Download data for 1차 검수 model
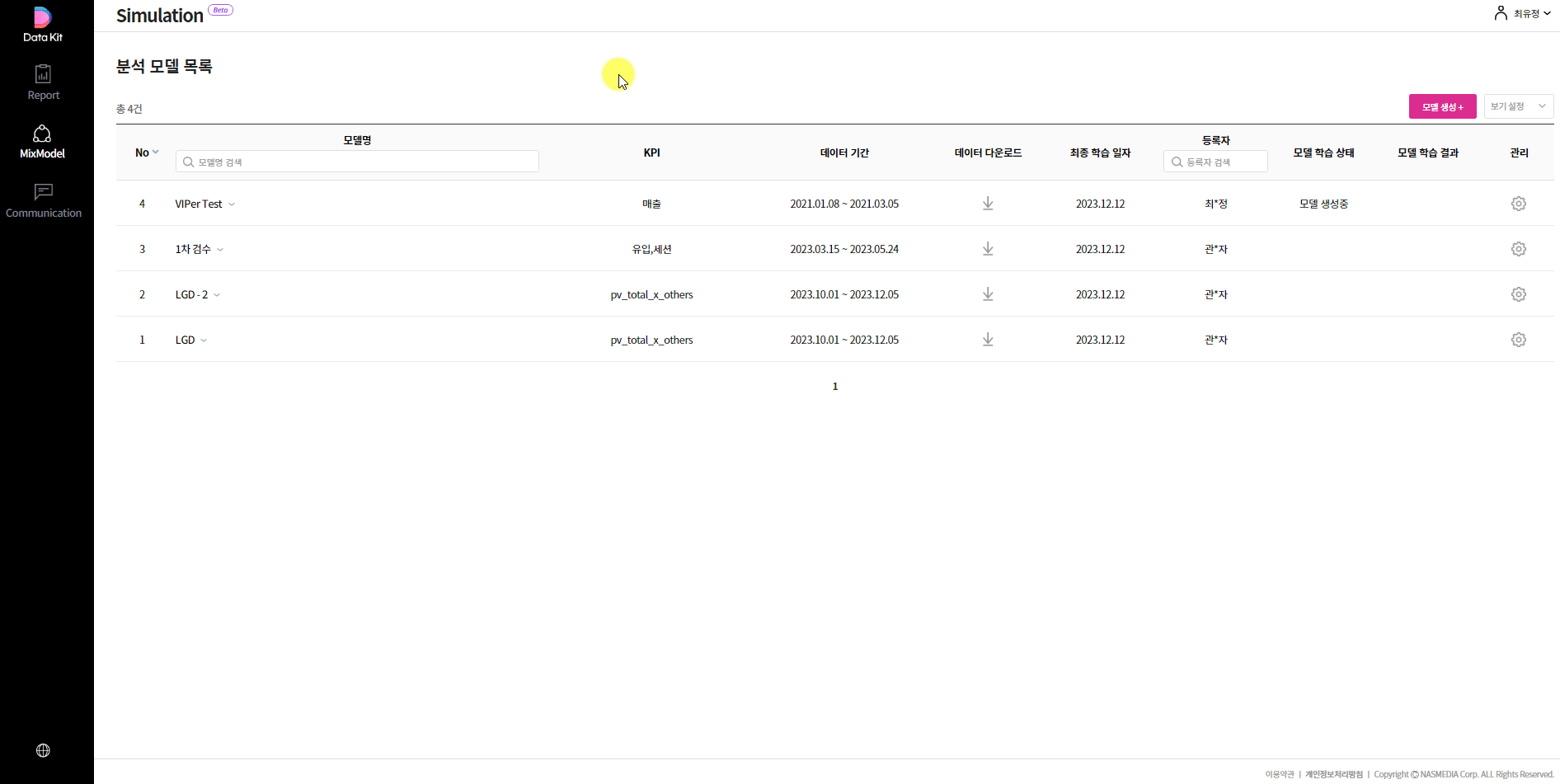Viewport: 1560px width, 784px height. (988, 249)
